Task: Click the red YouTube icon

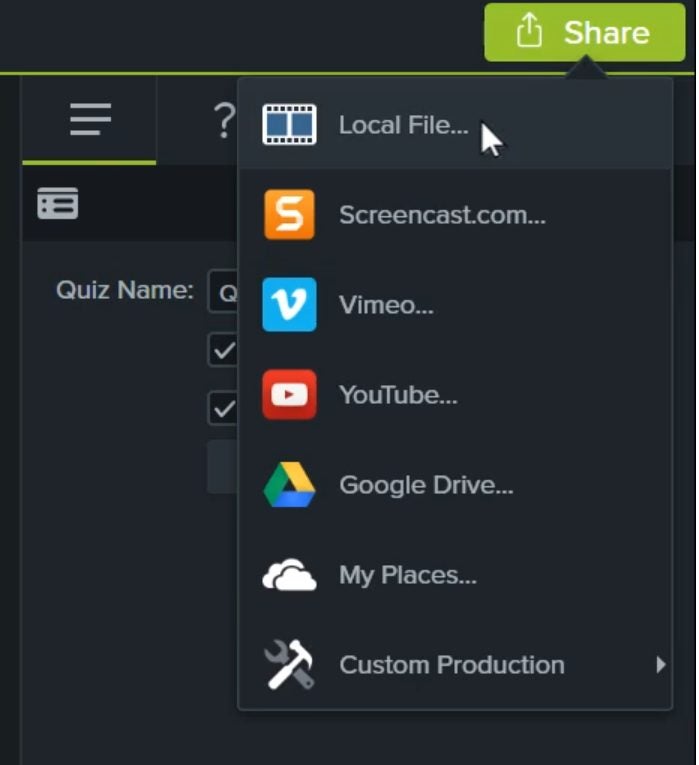Action: (x=289, y=395)
